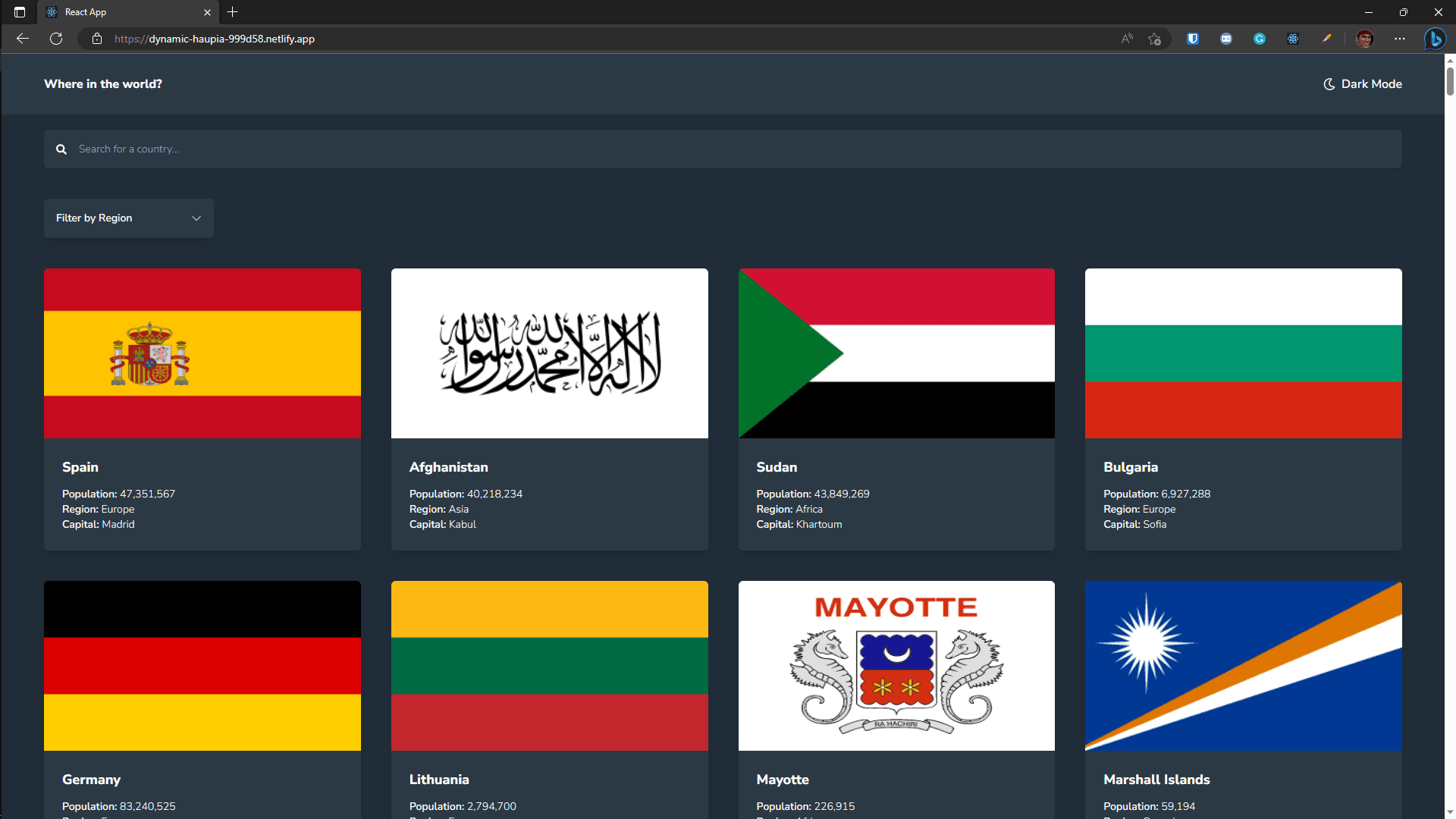The height and width of the screenshot is (819, 1456).
Task: Click Marshall Islands' population 59,194
Action: (1178, 806)
